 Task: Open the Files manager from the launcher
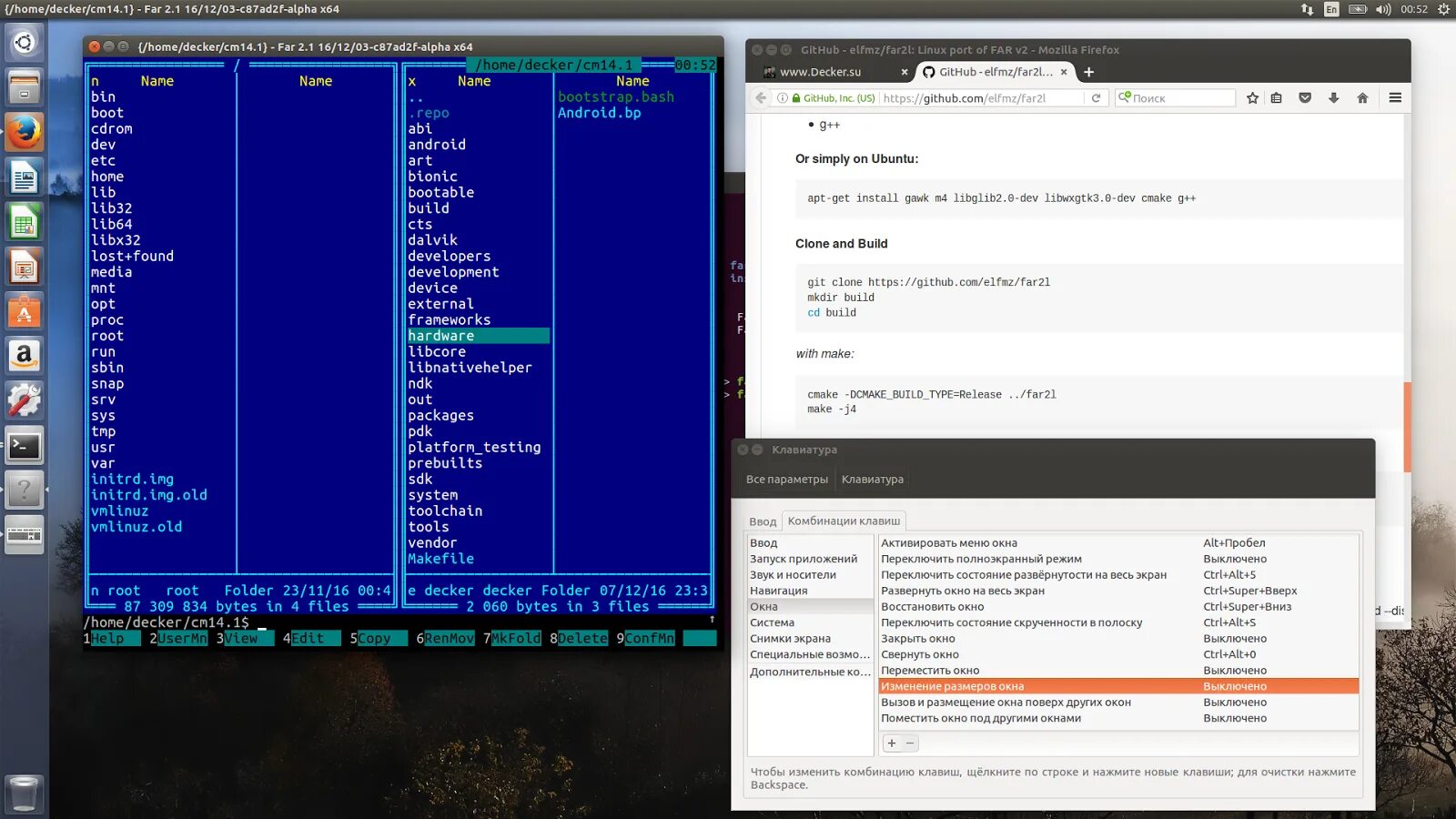25,87
